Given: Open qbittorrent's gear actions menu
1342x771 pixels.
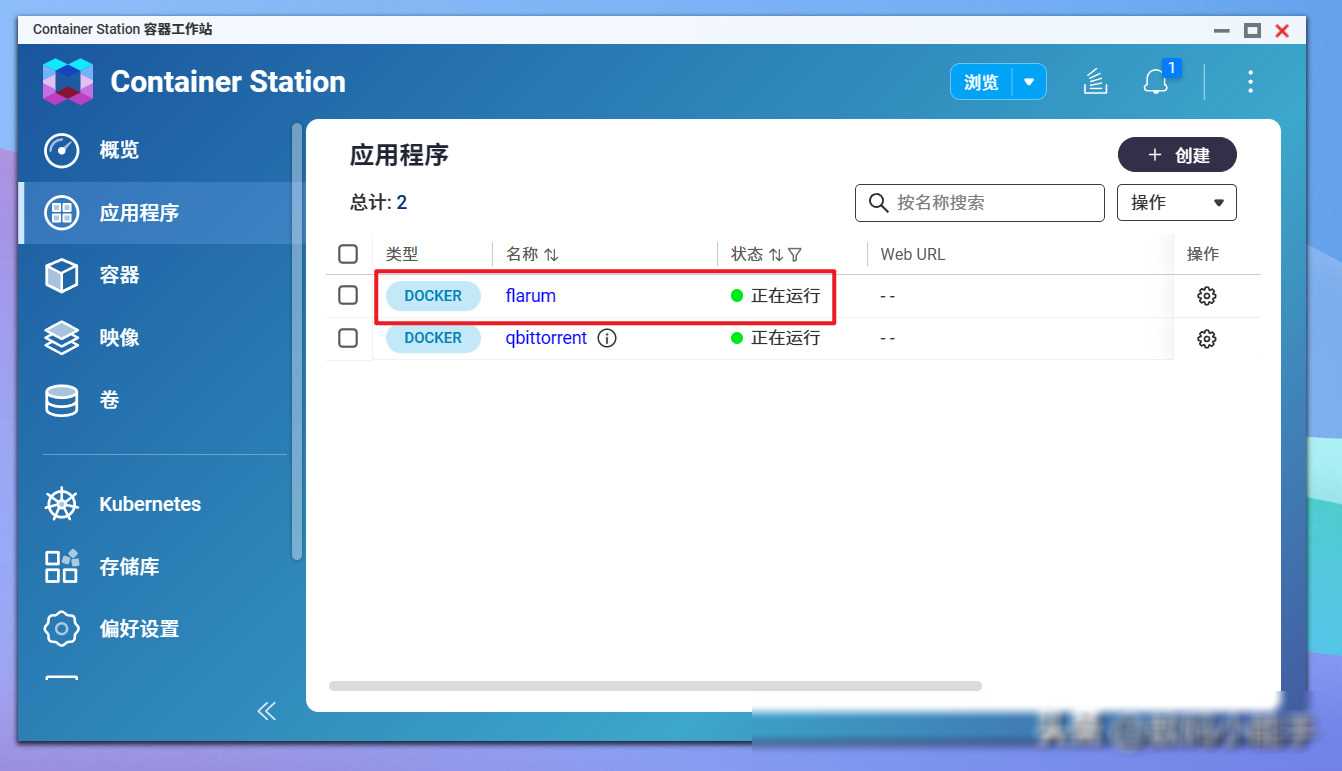Looking at the screenshot, I should click(1207, 339).
